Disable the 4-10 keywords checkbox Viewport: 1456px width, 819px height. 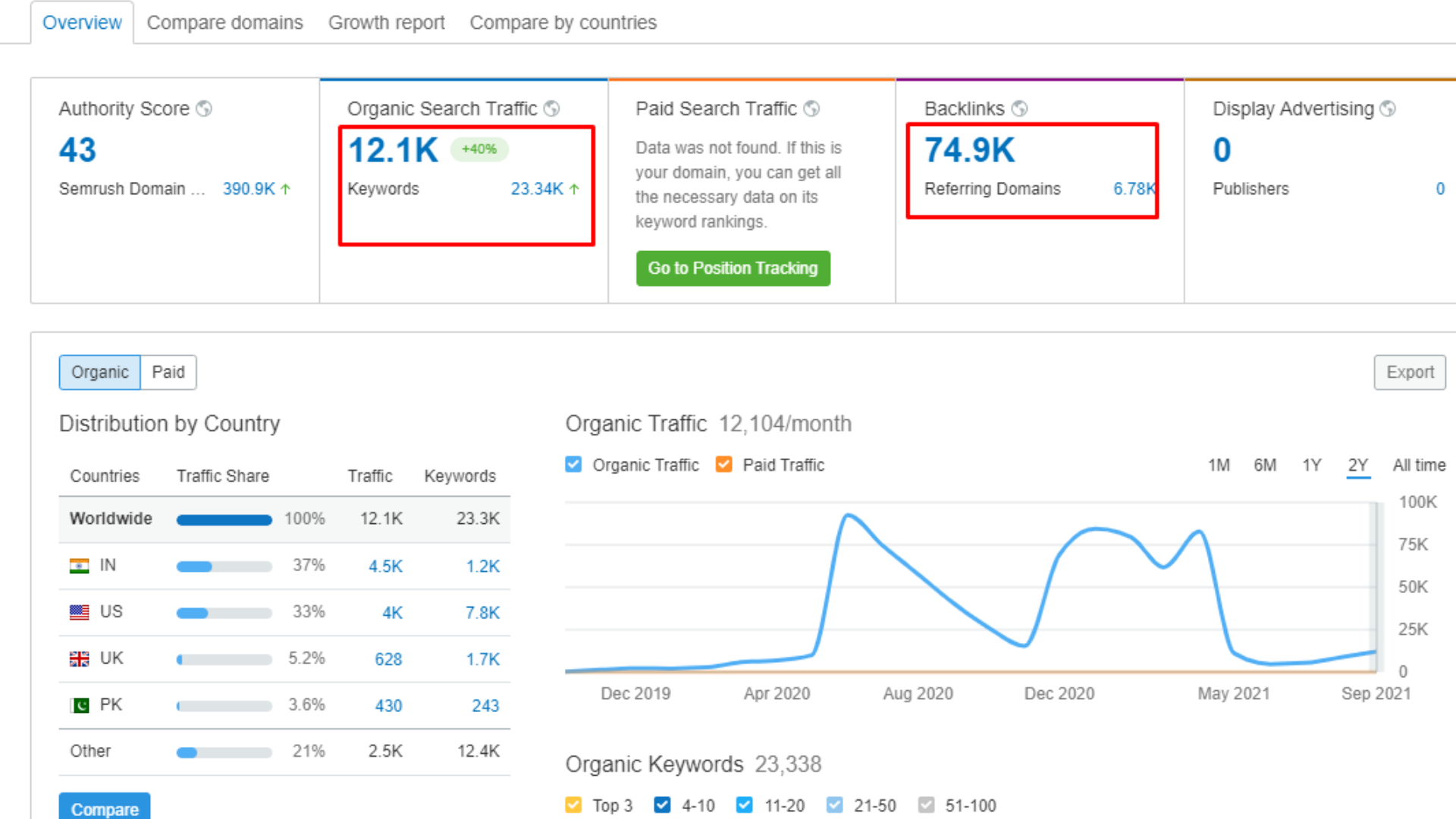(663, 805)
